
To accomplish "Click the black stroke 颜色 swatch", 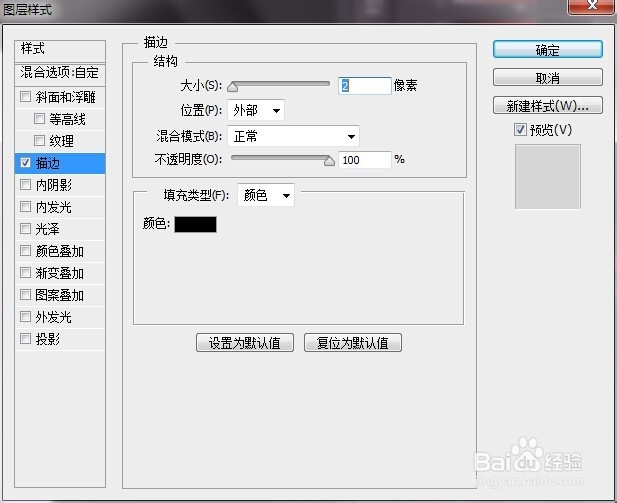I will click(195, 224).
